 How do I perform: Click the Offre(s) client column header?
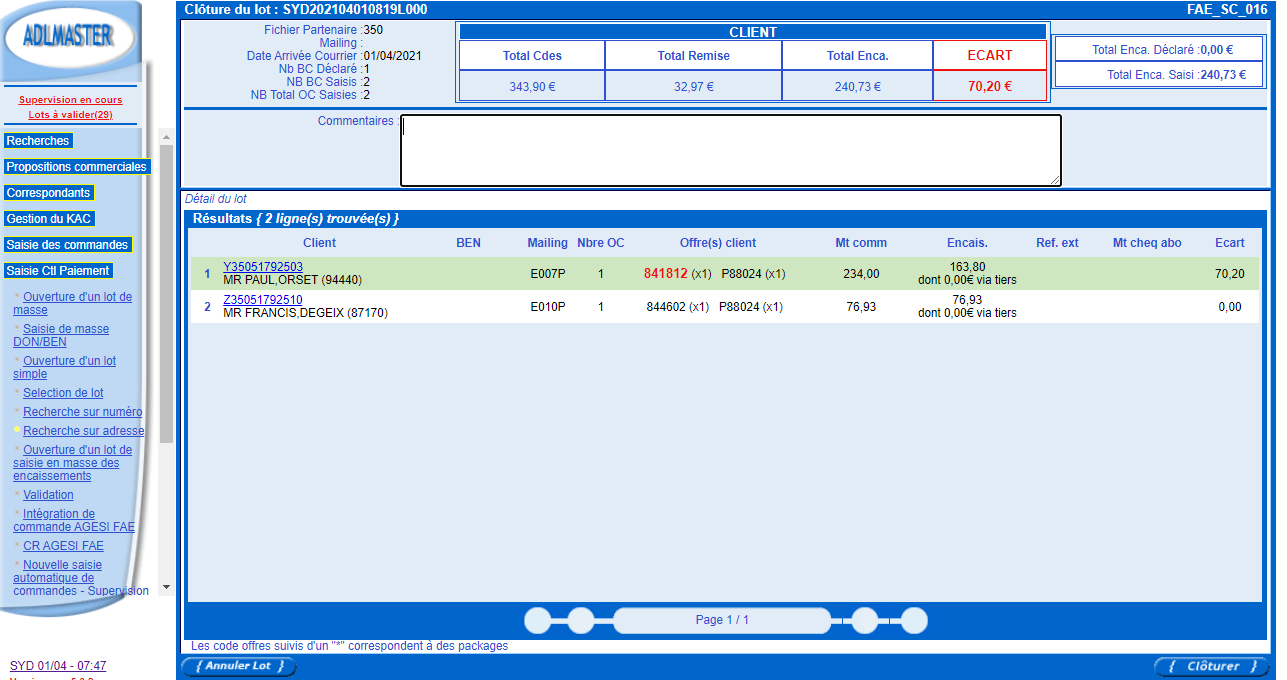[x=718, y=243]
